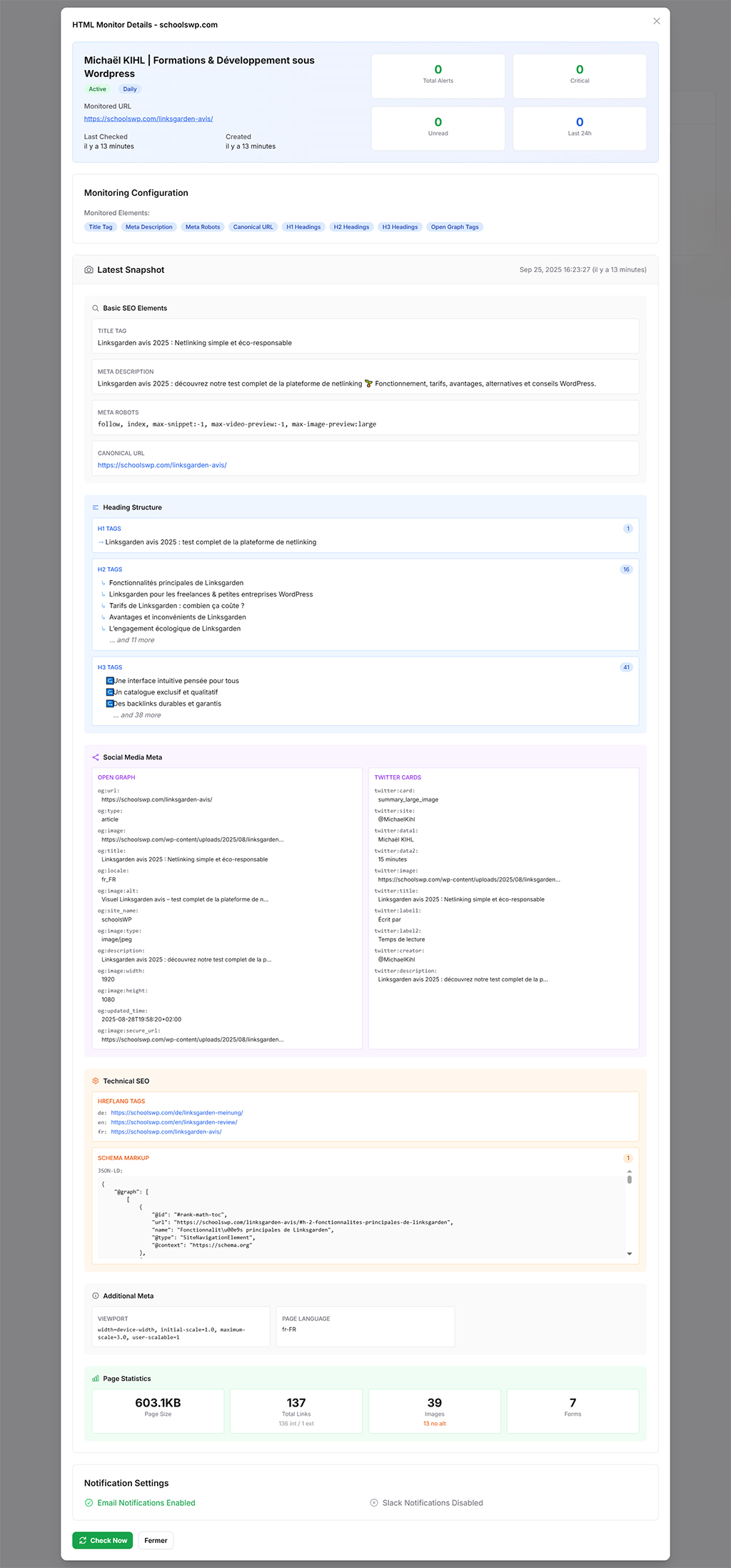Viewport: 731px width, 1568px height.
Task: Click the Email Notifications Enabled check icon
Action: click(x=89, y=1503)
